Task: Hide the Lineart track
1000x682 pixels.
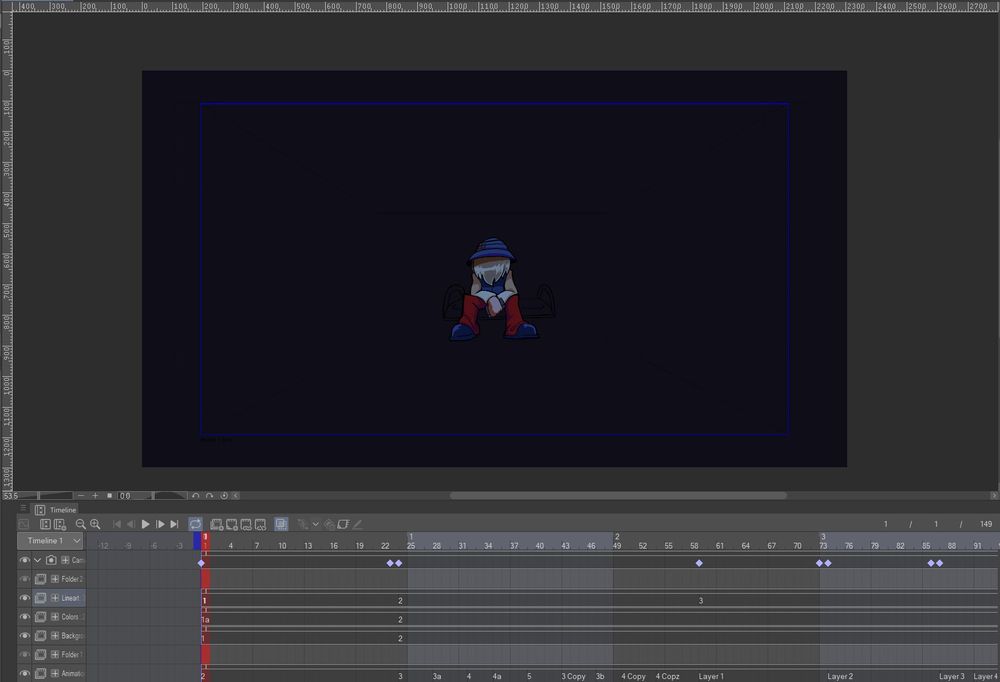Action: [24, 598]
